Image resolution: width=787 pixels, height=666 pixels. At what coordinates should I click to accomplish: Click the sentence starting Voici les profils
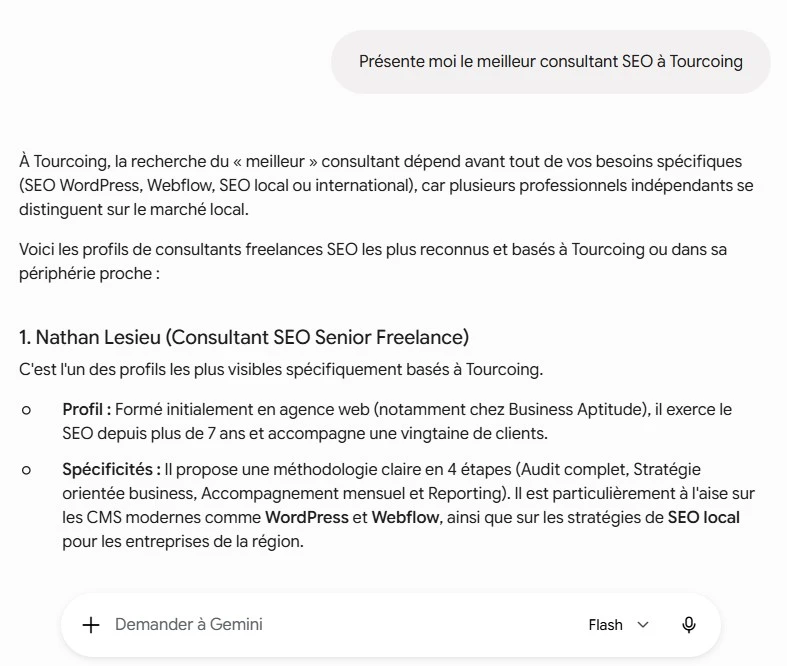click(373, 261)
